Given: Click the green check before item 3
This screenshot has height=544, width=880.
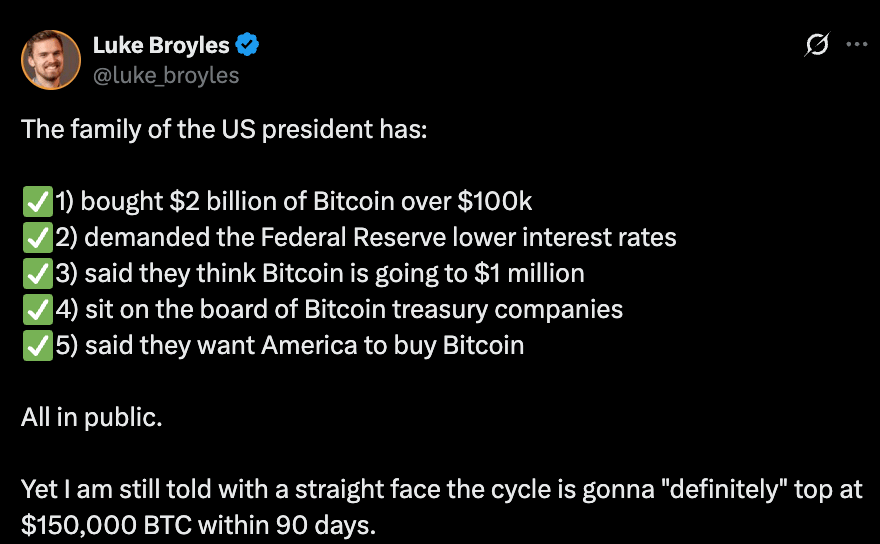Looking at the screenshot, I should click(37, 274).
